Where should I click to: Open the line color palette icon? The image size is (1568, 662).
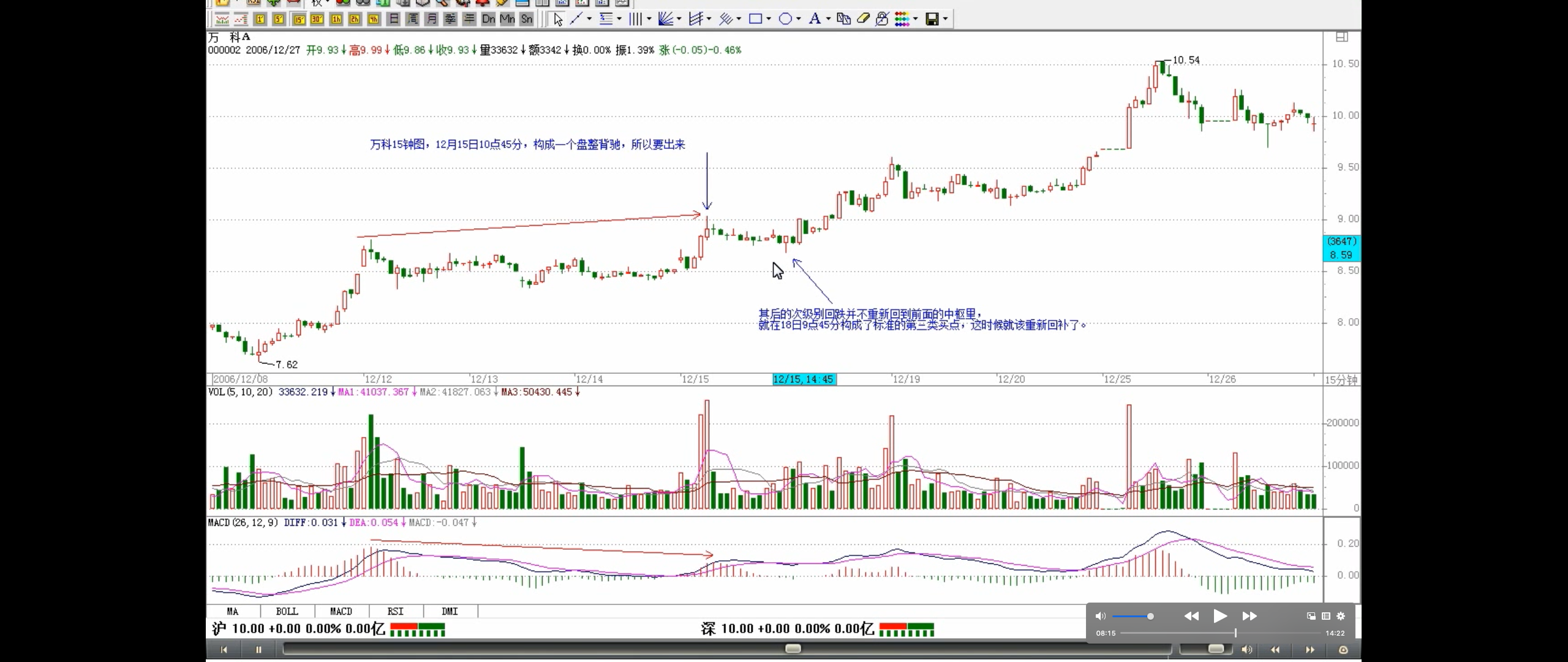pyautogui.click(x=902, y=19)
